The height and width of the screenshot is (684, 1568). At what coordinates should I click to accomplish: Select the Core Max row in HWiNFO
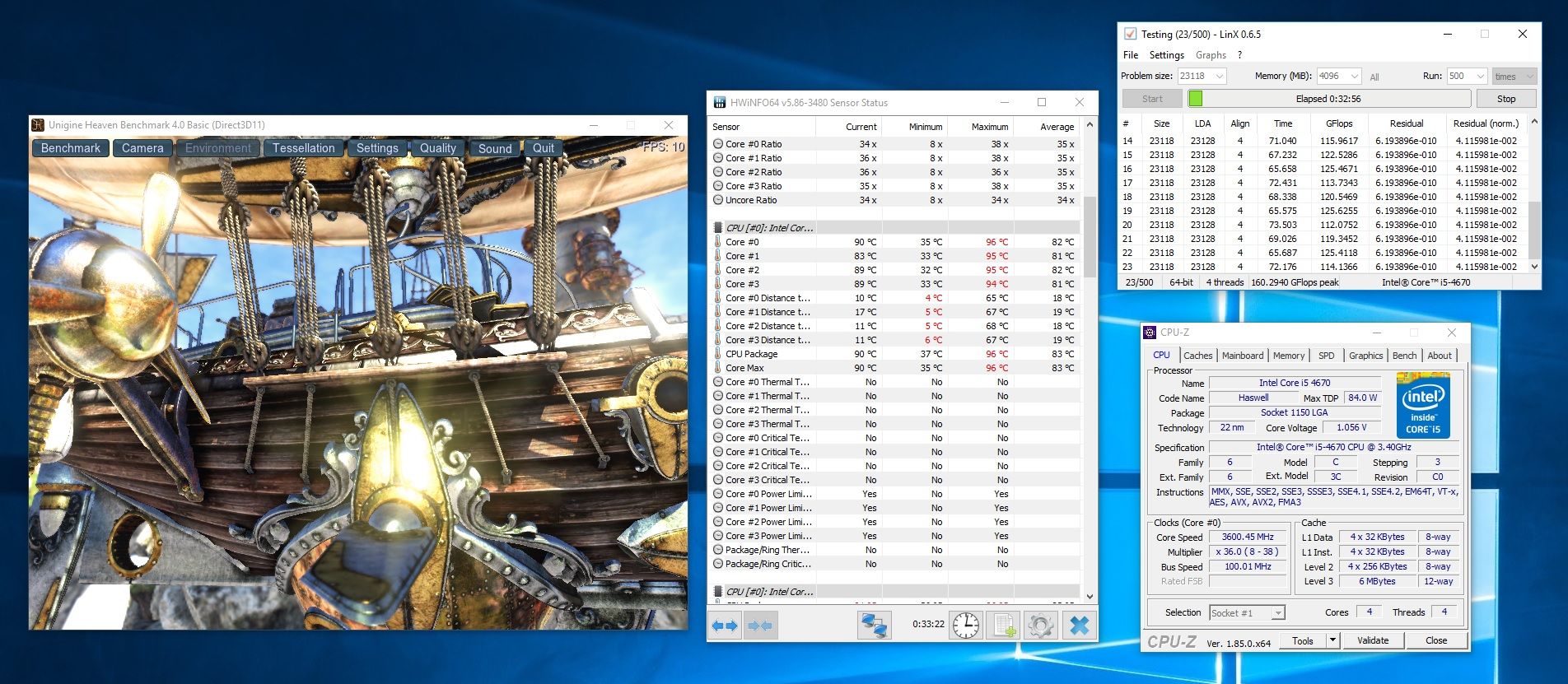click(894, 368)
